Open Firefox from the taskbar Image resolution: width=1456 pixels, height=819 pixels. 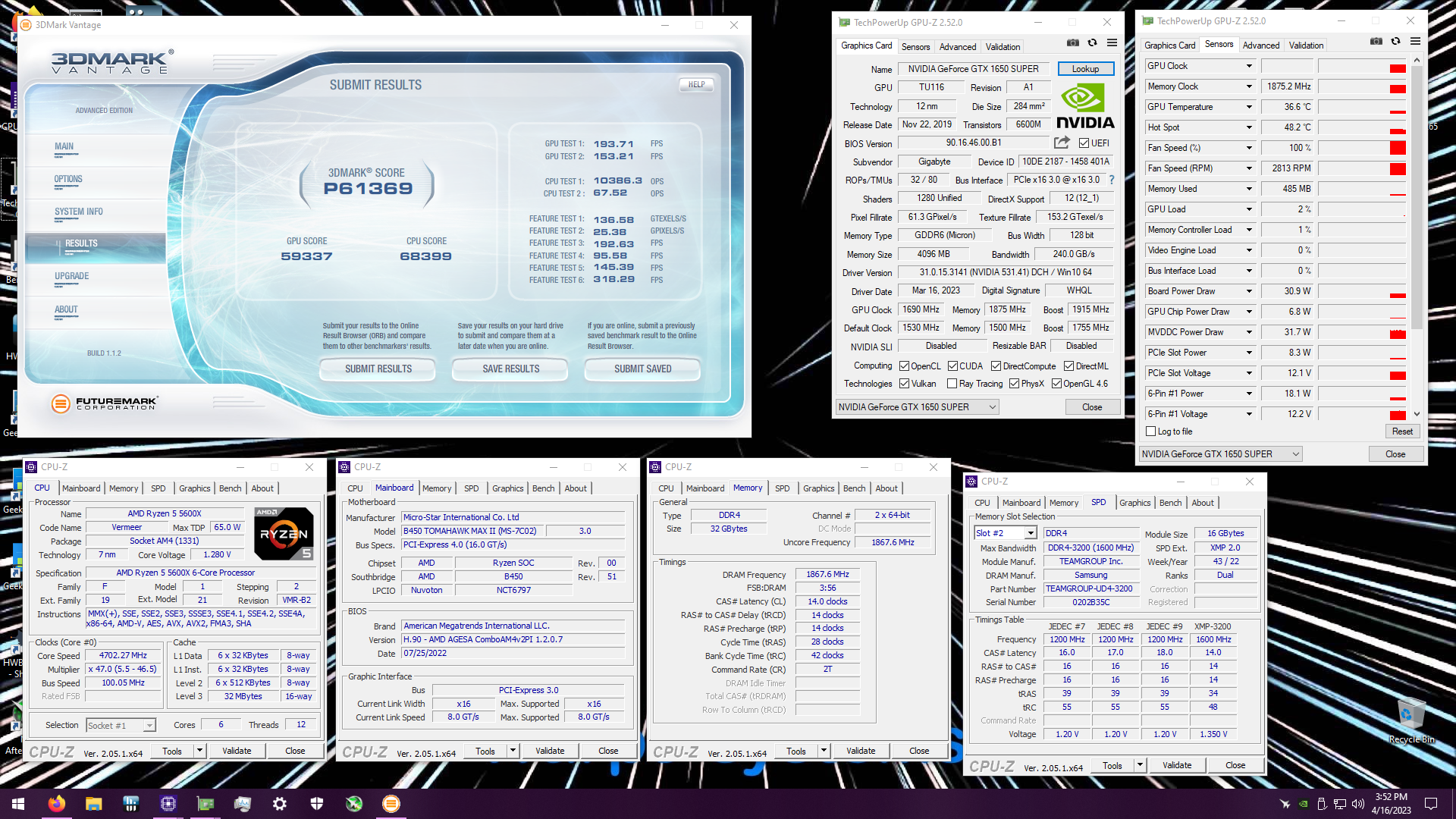click(x=57, y=804)
